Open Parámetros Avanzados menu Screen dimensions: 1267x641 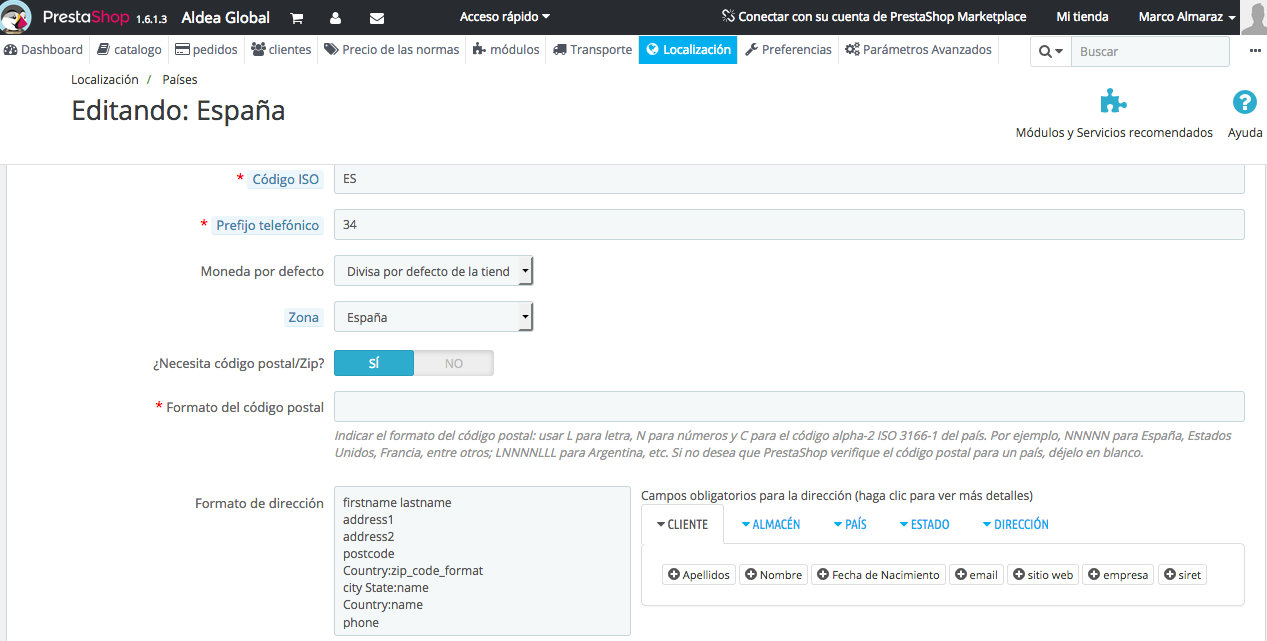(918, 50)
